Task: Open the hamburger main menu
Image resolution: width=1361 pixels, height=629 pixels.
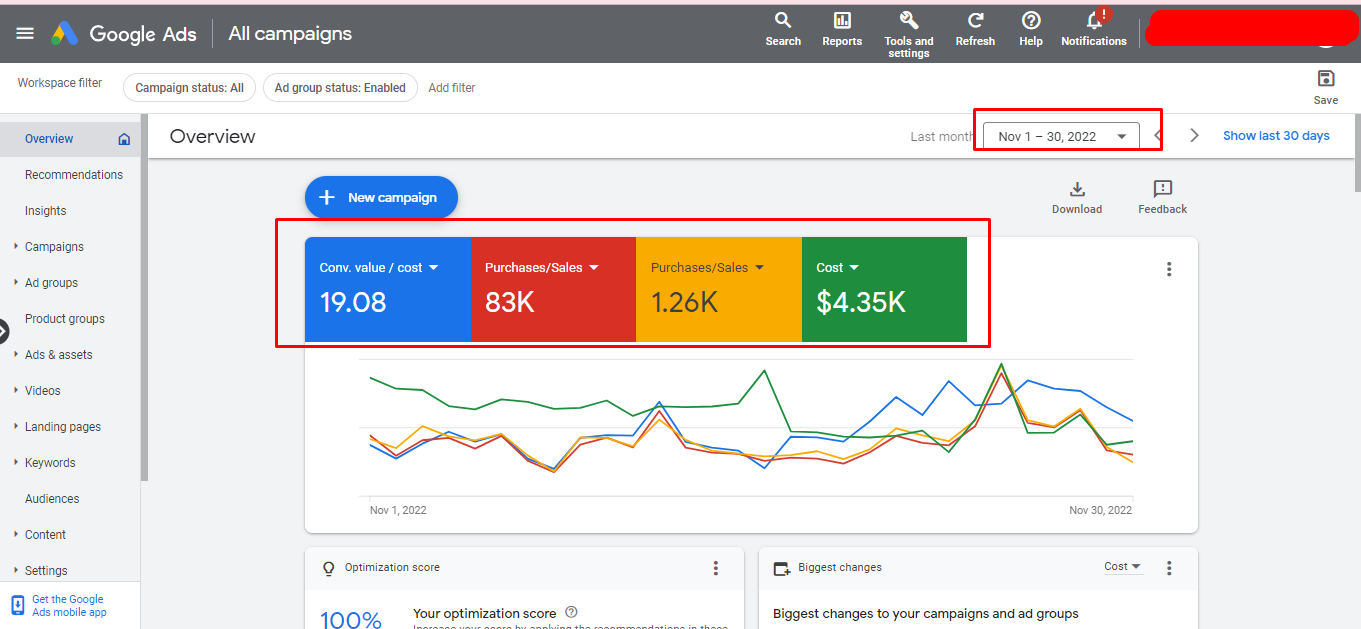Action: point(25,33)
